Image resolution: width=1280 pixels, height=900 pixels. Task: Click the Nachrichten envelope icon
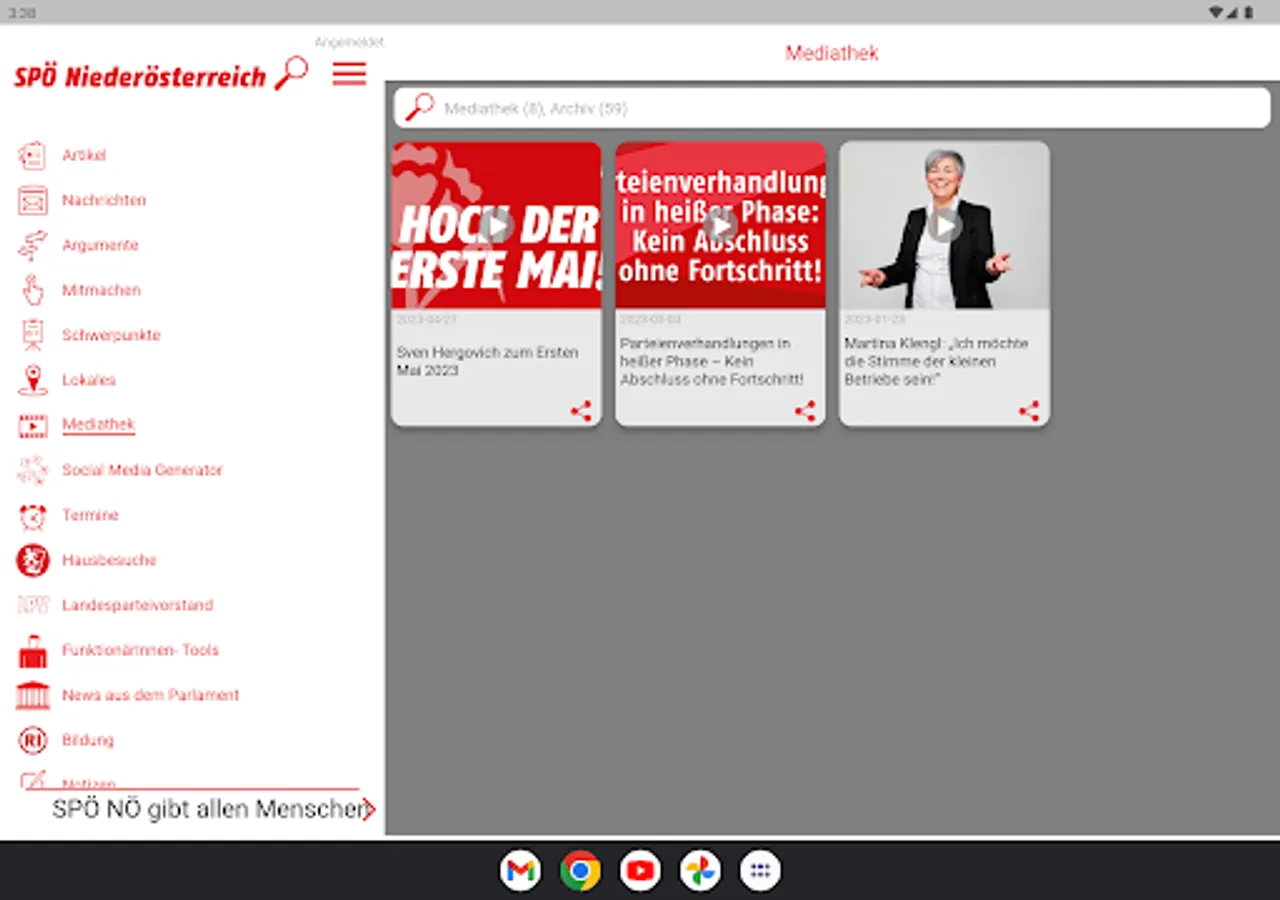click(x=32, y=200)
